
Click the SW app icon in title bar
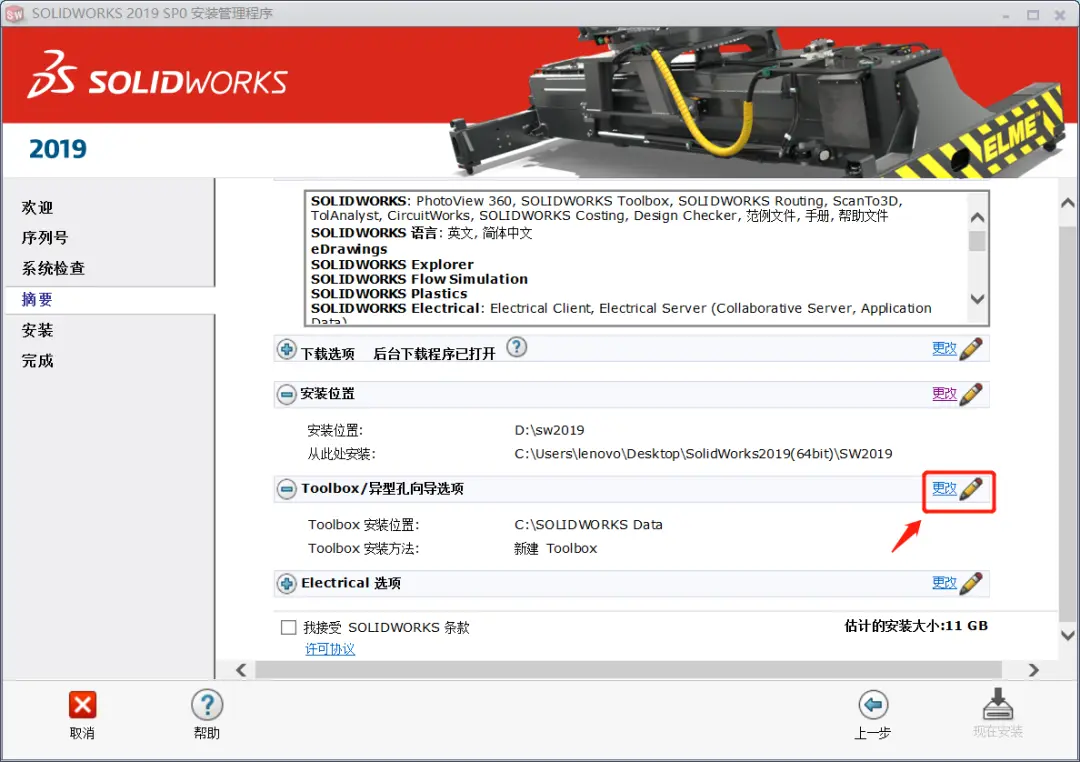tap(14, 14)
